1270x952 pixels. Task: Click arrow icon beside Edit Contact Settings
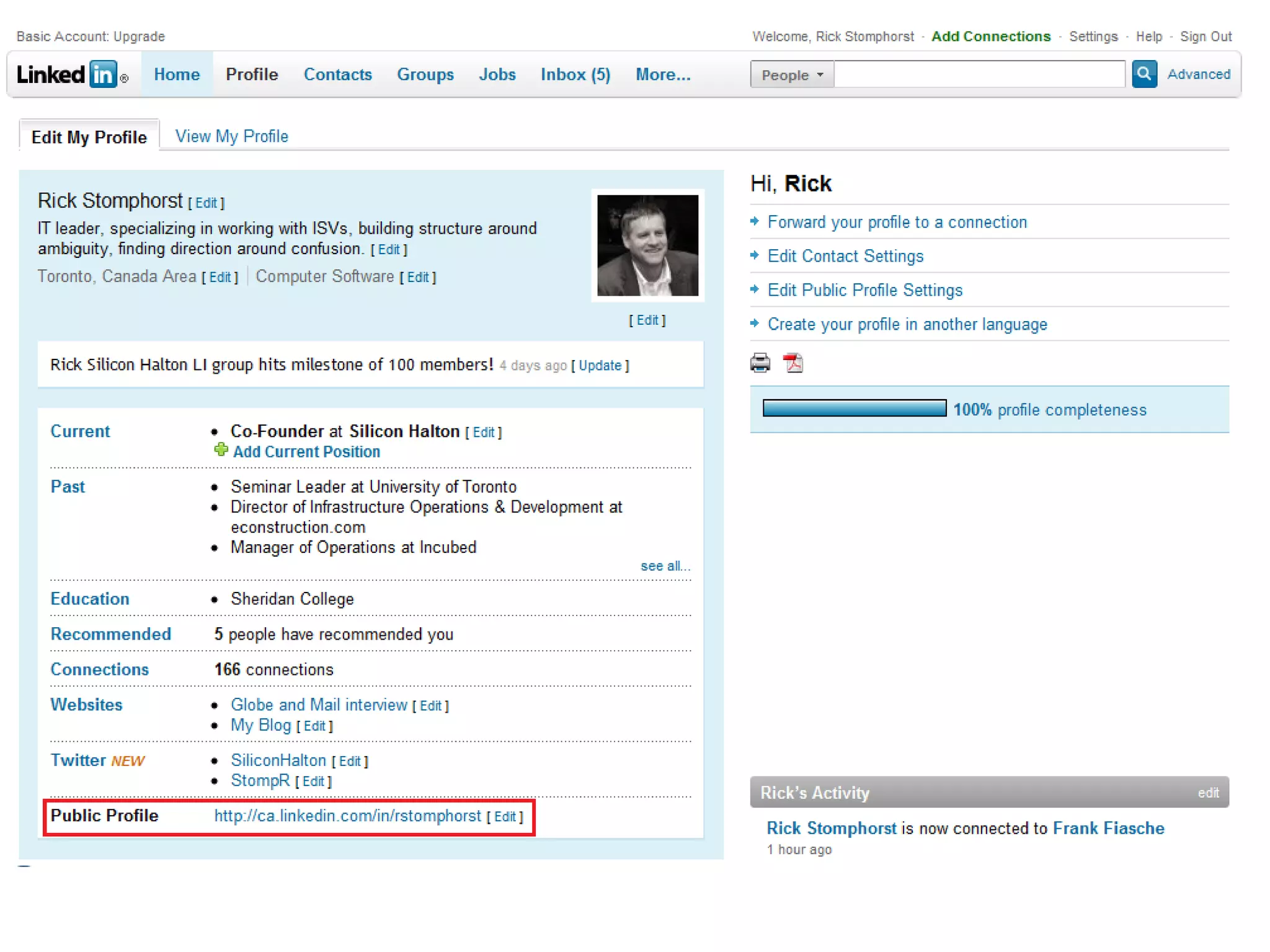tap(755, 255)
